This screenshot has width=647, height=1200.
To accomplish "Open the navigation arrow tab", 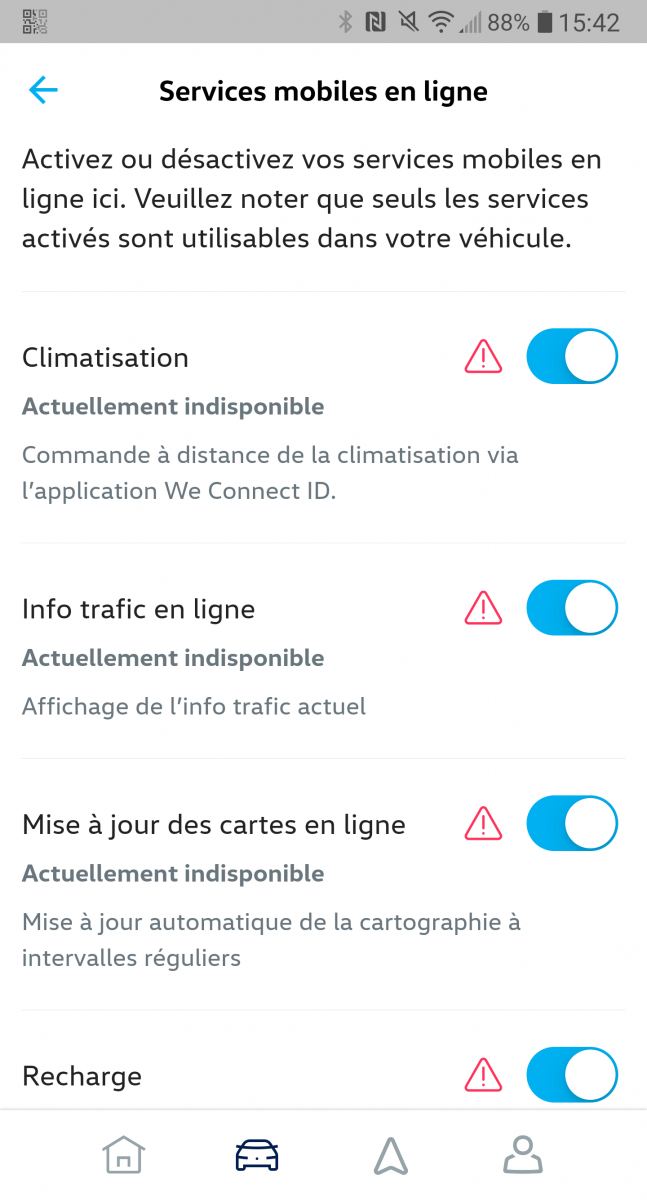I will pyautogui.click(x=390, y=1156).
